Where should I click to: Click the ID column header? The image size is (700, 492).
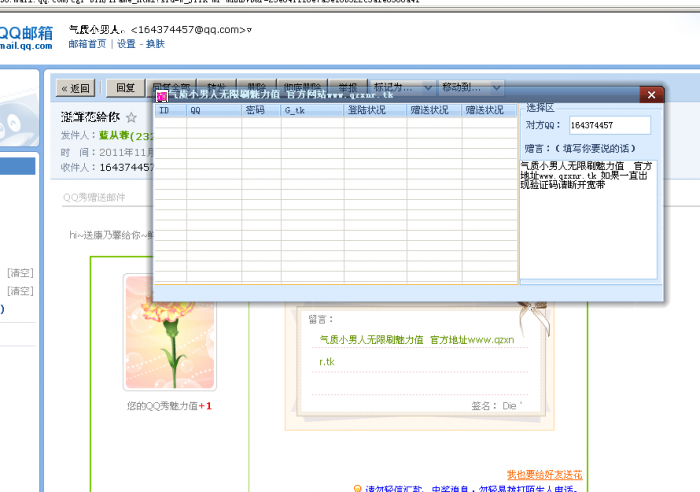pos(171,110)
